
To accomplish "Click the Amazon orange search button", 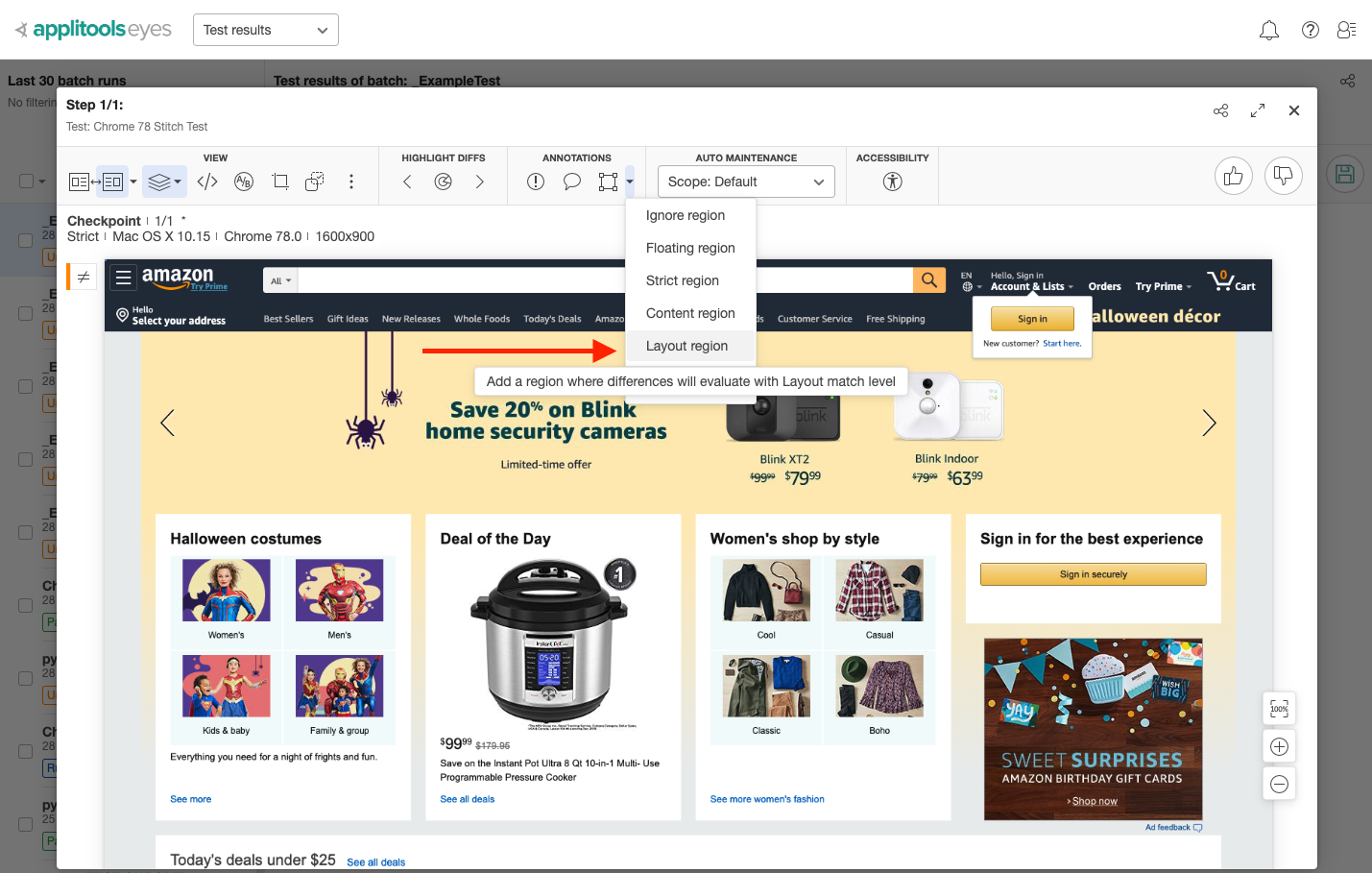I will [x=929, y=280].
